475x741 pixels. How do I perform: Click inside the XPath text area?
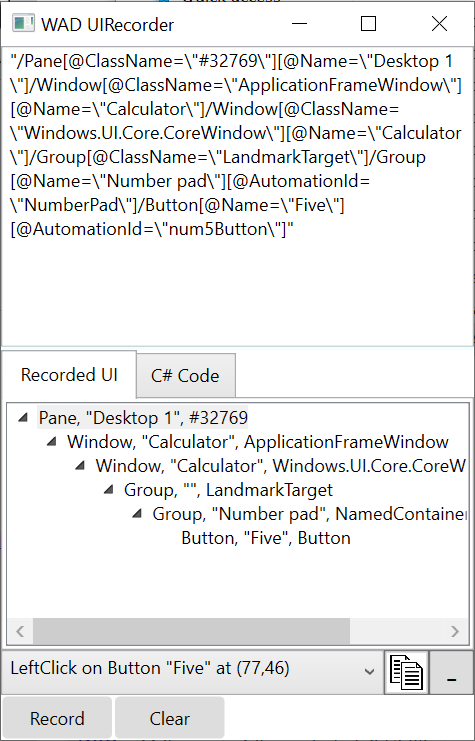(x=237, y=196)
